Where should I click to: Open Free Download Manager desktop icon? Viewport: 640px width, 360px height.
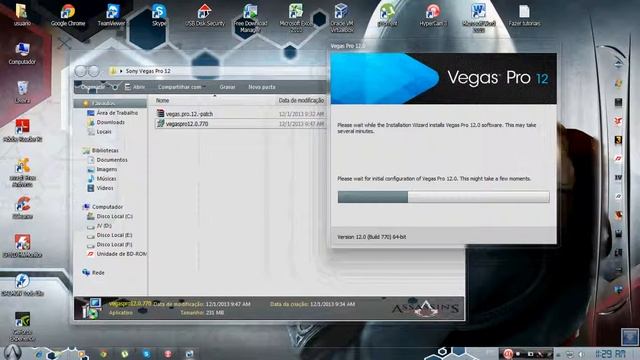(250, 18)
